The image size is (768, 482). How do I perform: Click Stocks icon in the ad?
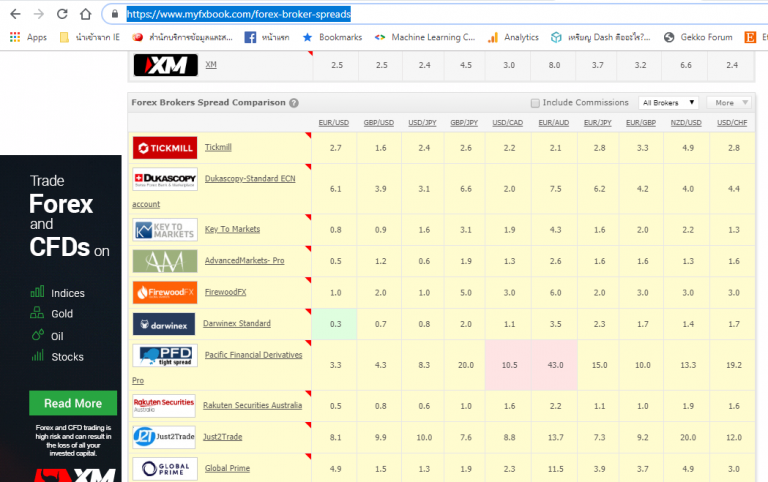pos(37,356)
